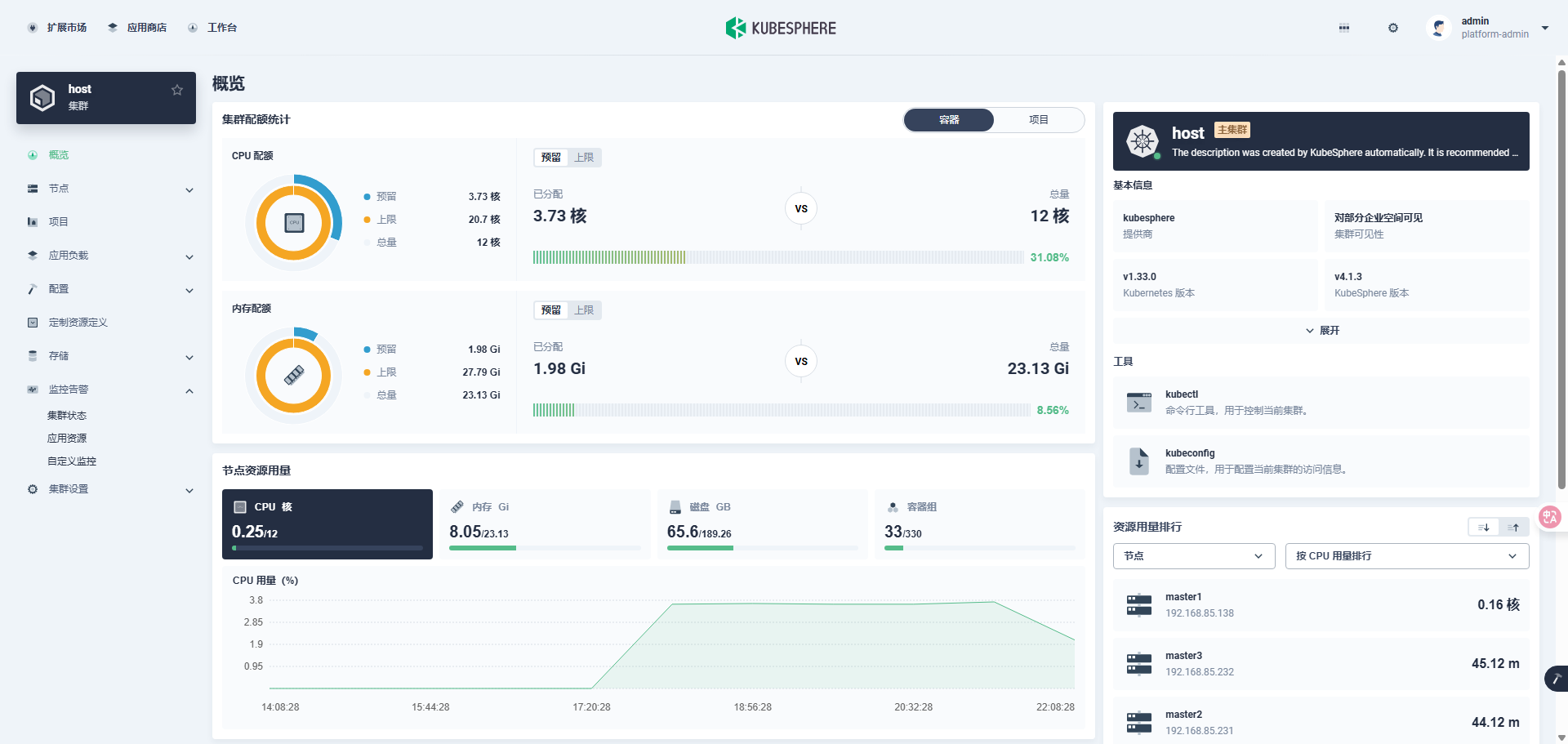1568x744 pixels.
Task: Select 上限 toggle in memory quota section
Action: [584, 310]
